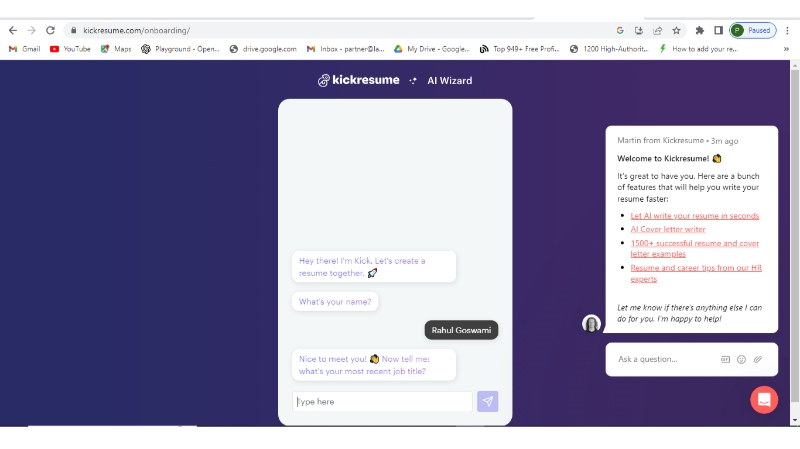This screenshot has height=449, width=800.
Task: Open the Gmail bookmark
Action: click(24, 48)
